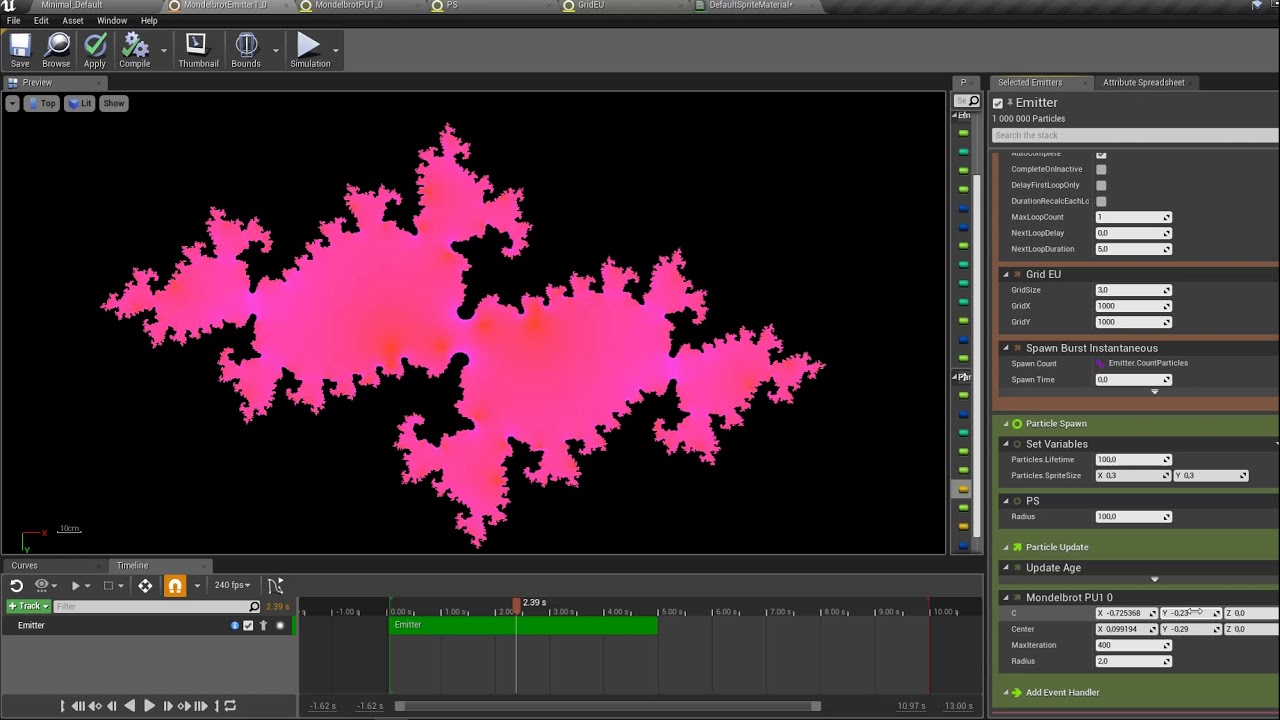Open the Simulation options dropdown arrow

(x=335, y=49)
